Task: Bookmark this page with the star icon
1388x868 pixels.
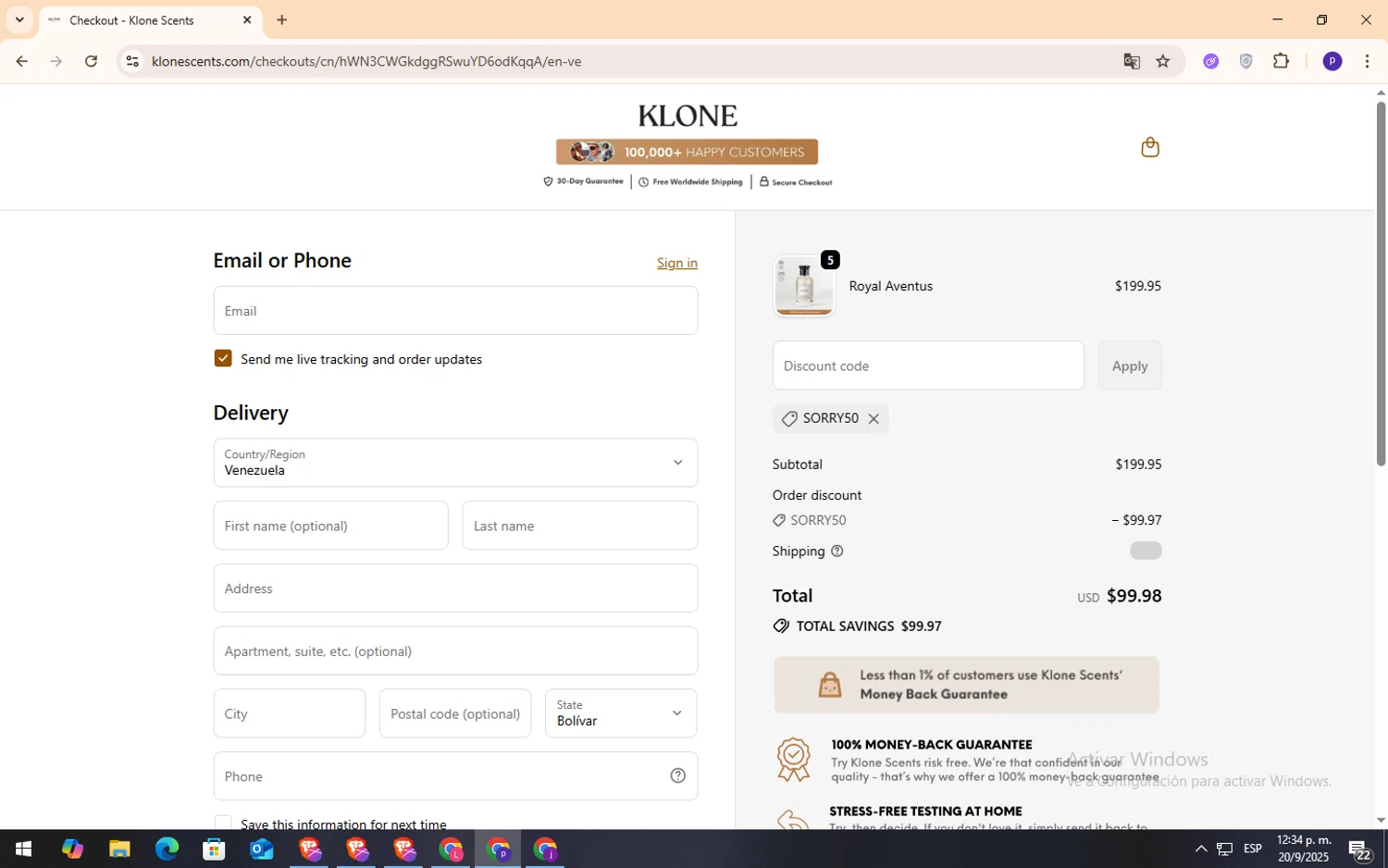Action: coord(1163,61)
